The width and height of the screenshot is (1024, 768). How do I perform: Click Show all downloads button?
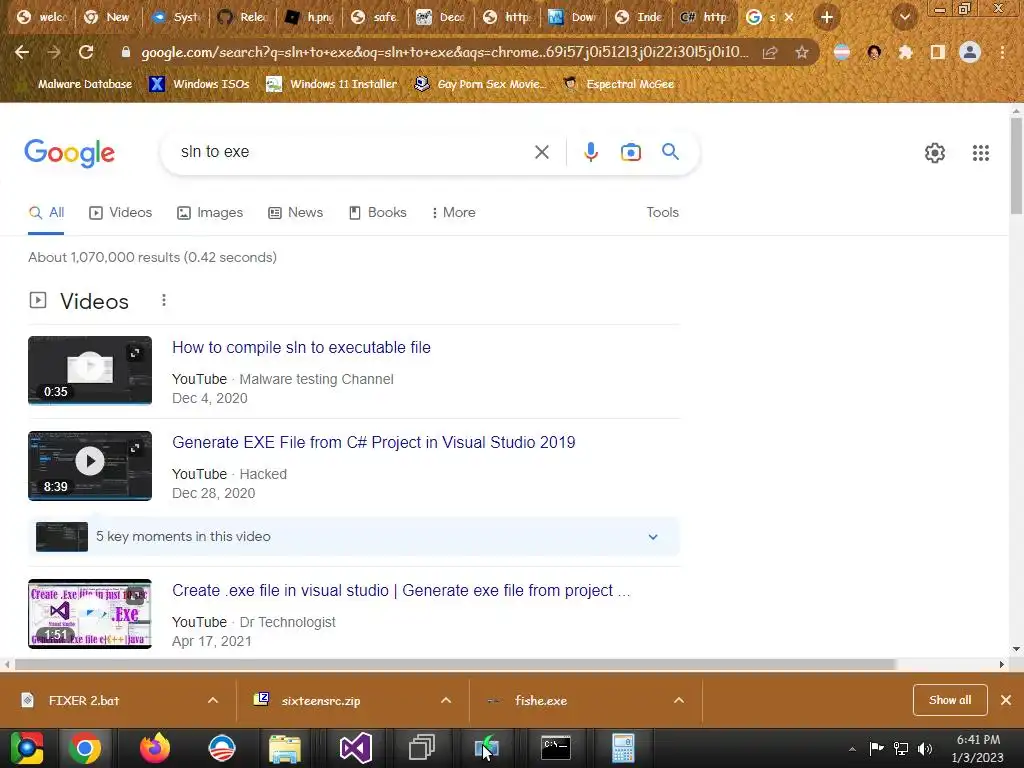(950, 700)
